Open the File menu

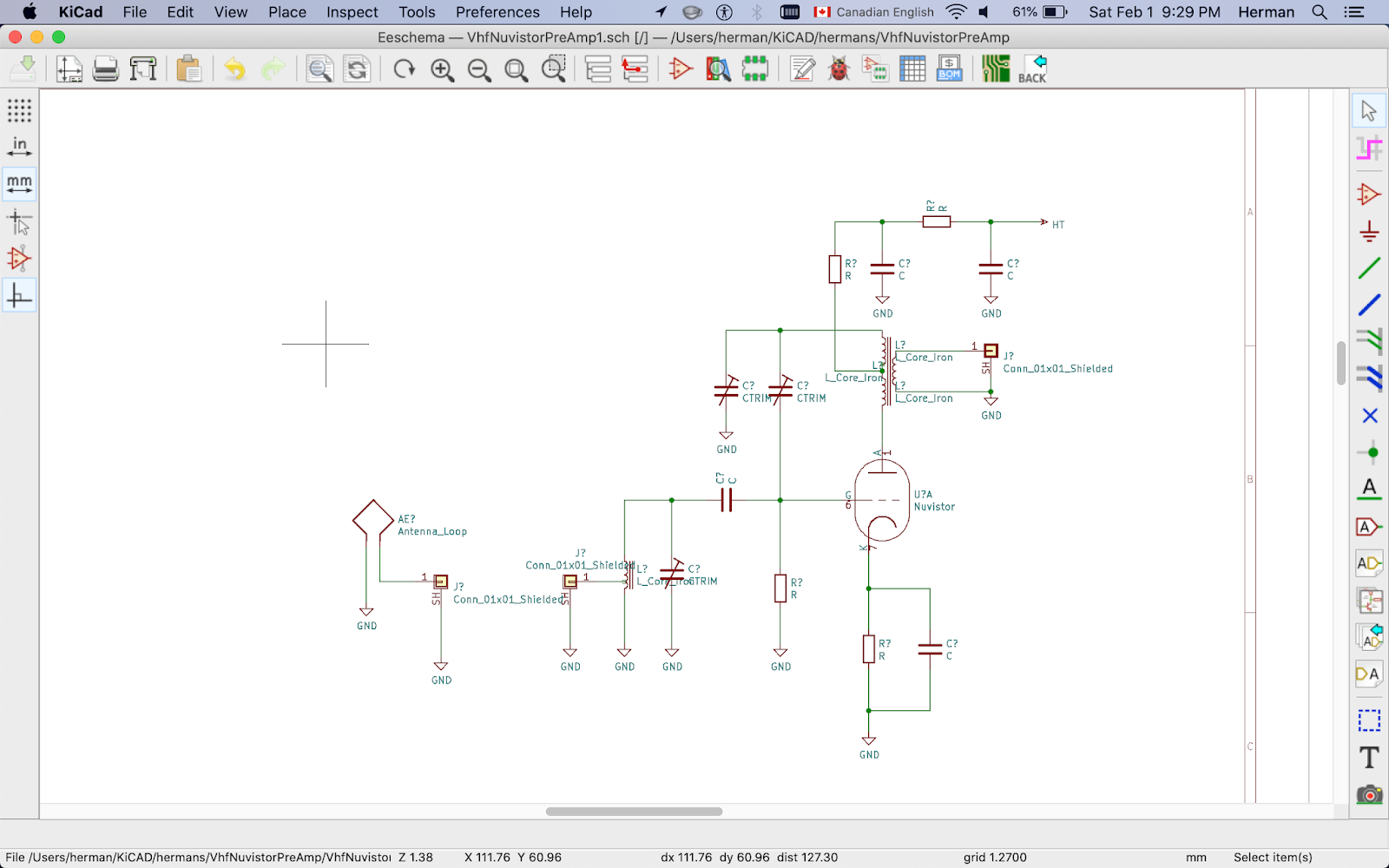coord(135,12)
